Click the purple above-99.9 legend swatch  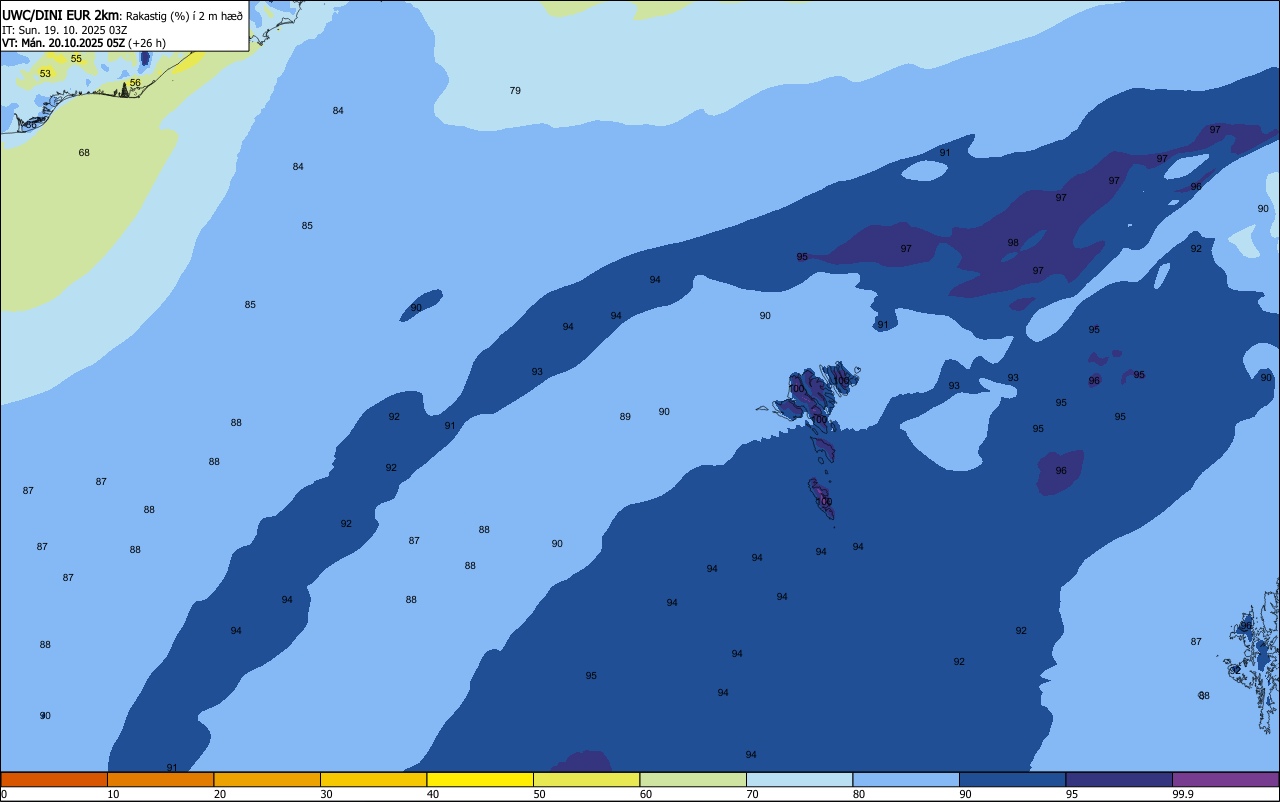(1225, 779)
